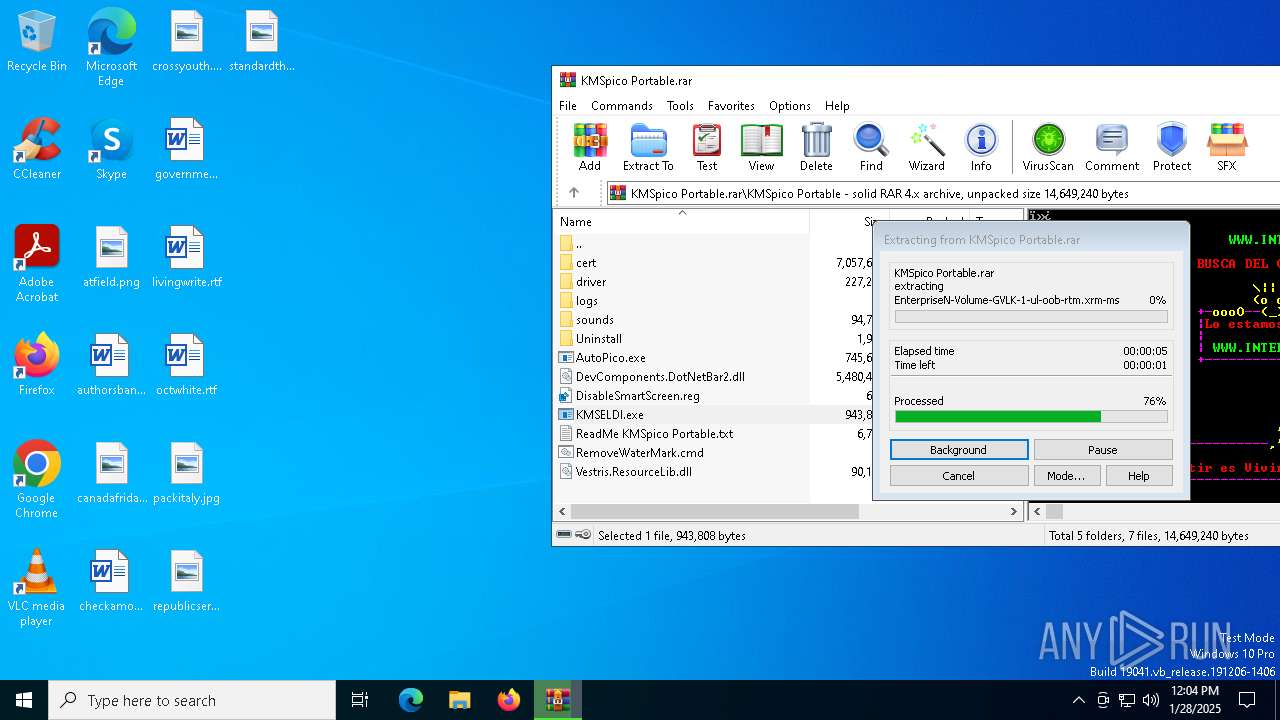Click the View toolbar icon

tap(761, 148)
